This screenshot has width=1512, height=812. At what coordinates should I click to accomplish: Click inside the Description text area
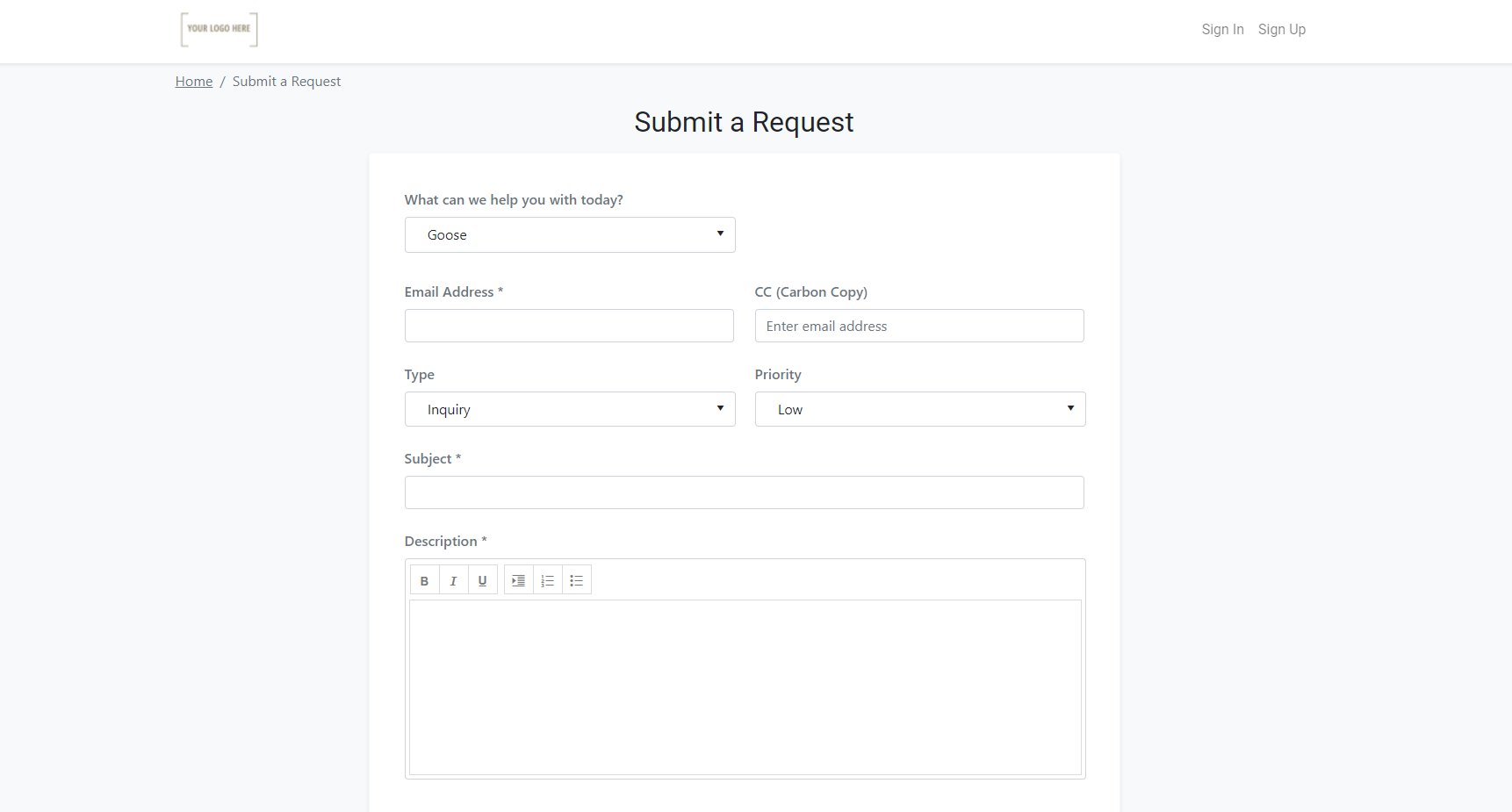click(745, 687)
